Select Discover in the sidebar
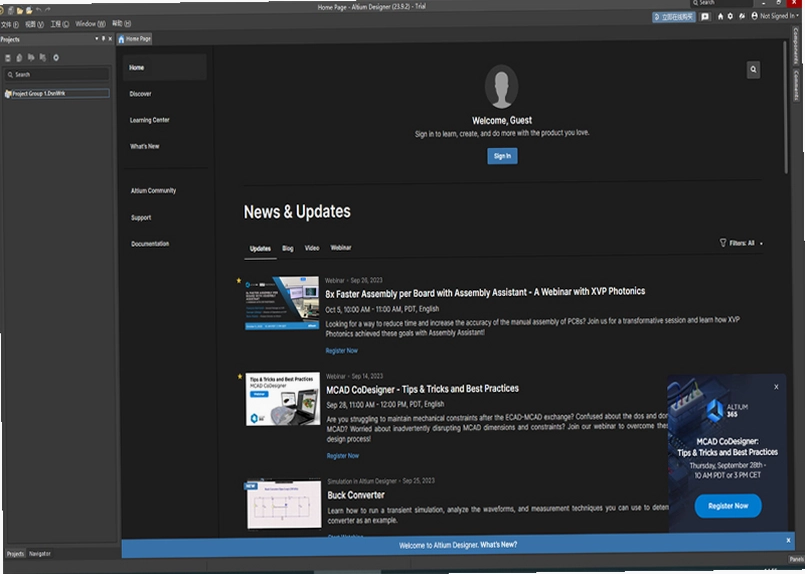This screenshot has width=805, height=574. click(140, 94)
